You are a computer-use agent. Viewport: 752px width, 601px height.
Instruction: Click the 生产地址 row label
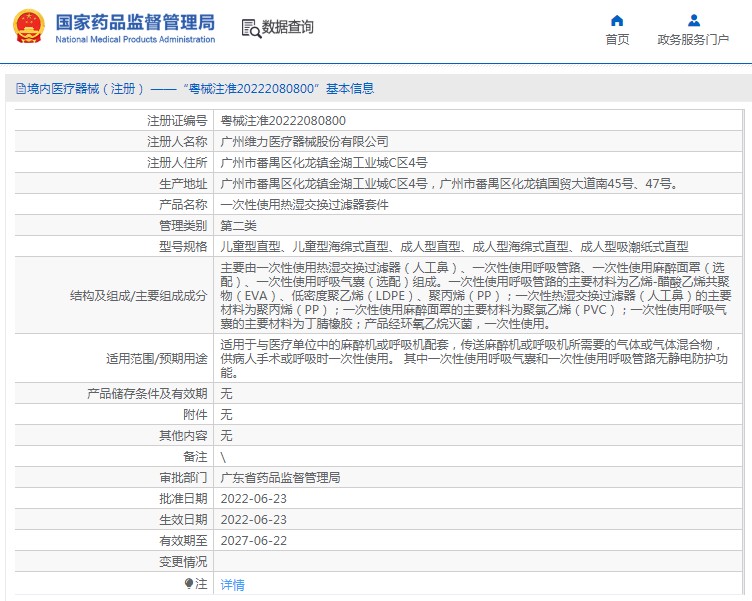point(183,184)
